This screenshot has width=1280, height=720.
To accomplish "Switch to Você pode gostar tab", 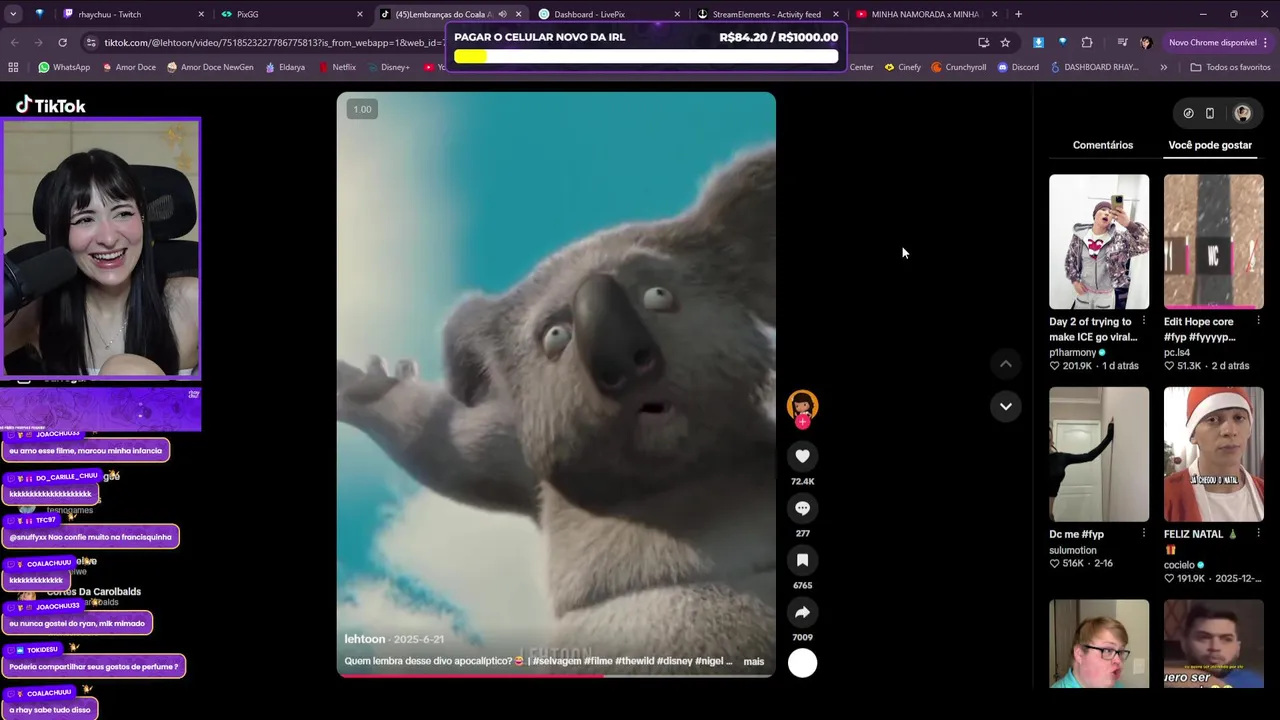I will (x=1210, y=145).
